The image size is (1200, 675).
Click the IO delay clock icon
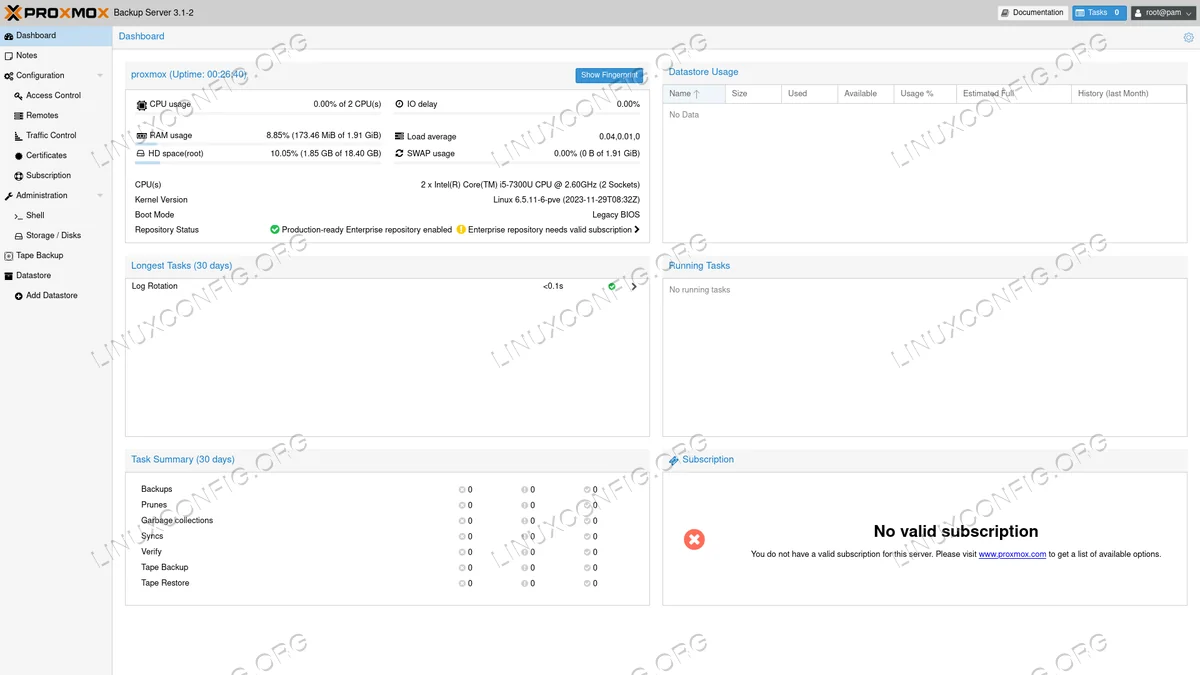click(x=399, y=104)
